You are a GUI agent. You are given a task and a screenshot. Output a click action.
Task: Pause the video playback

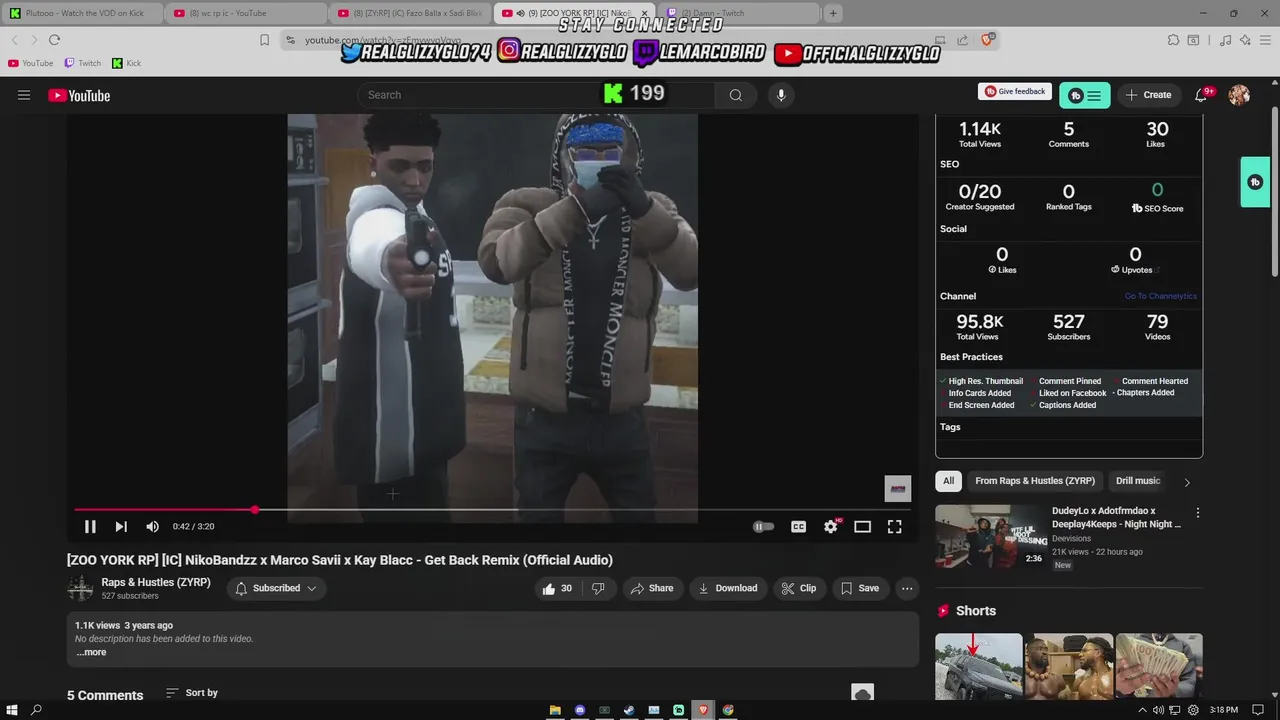click(x=90, y=526)
